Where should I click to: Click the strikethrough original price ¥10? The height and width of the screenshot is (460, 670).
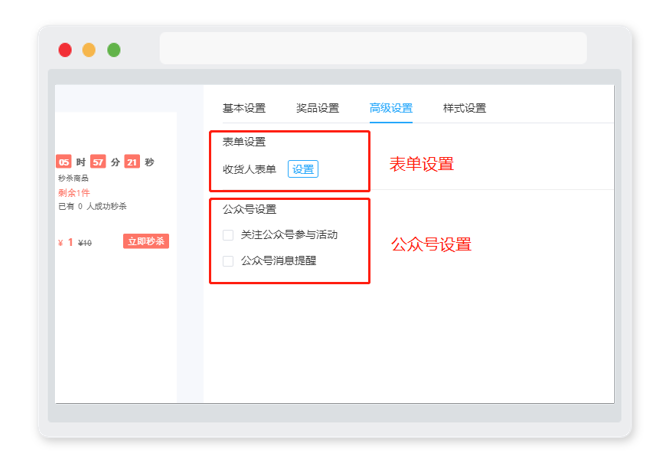[x=85, y=243]
